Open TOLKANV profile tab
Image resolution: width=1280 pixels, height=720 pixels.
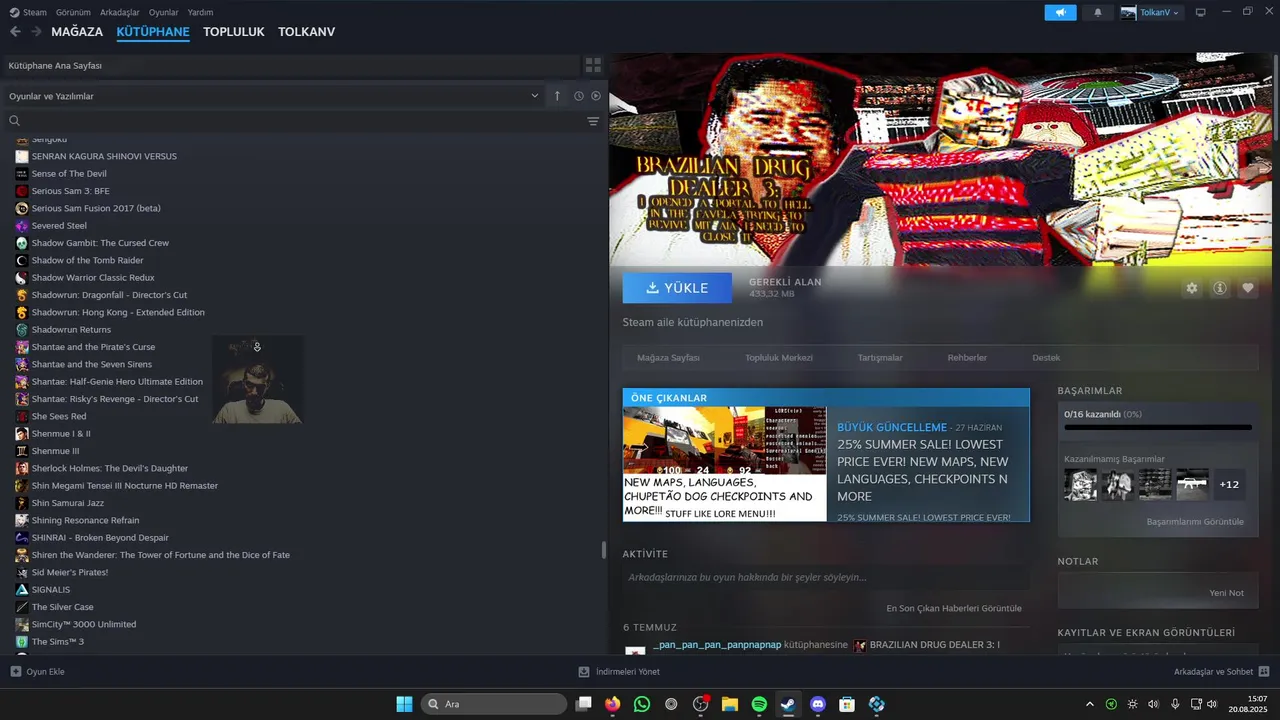coord(306,32)
